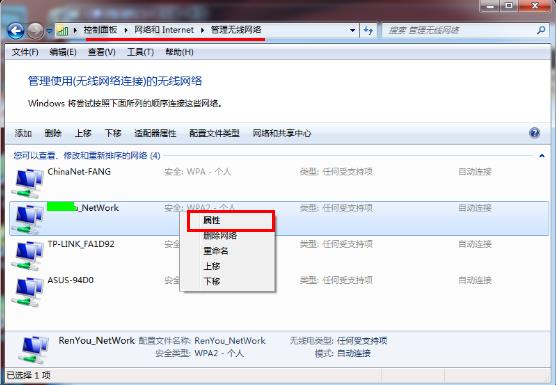
Task: Select the ChinaNet-FANG network name
Action: (x=79, y=172)
